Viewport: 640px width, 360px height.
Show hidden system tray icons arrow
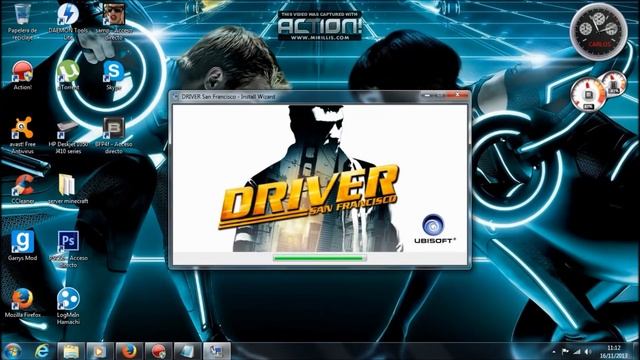(554, 351)
